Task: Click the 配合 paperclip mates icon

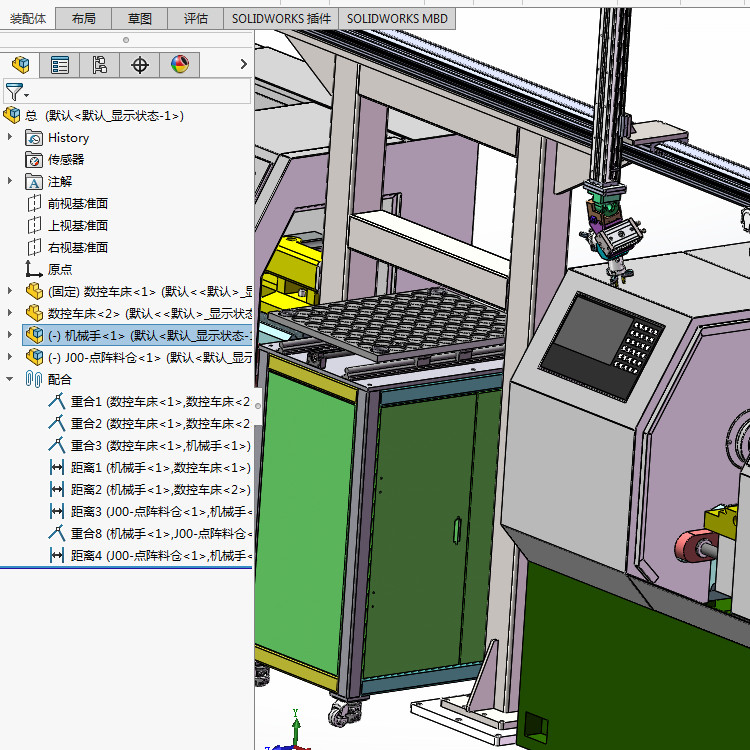Action: (33, 379)
